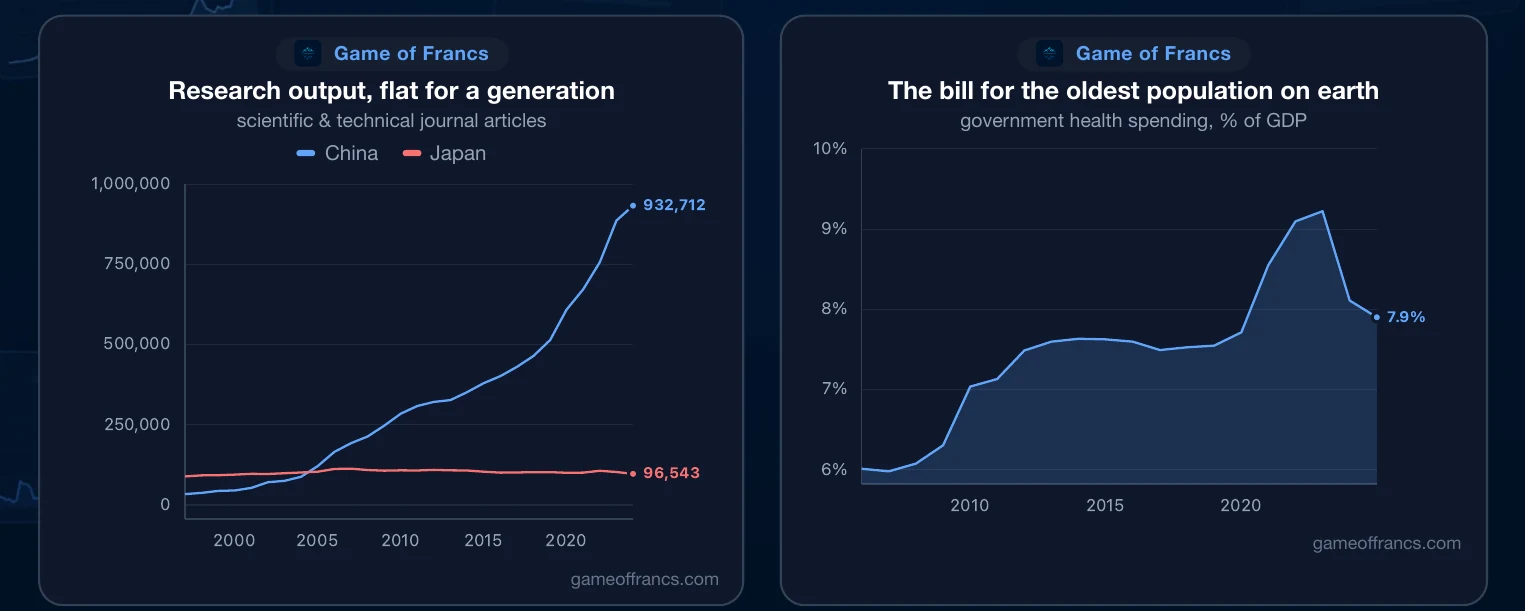Open the gameoffrancs.com link under research chart
The height and width of the screenshot is (611, 1525).
pos(644,579)
